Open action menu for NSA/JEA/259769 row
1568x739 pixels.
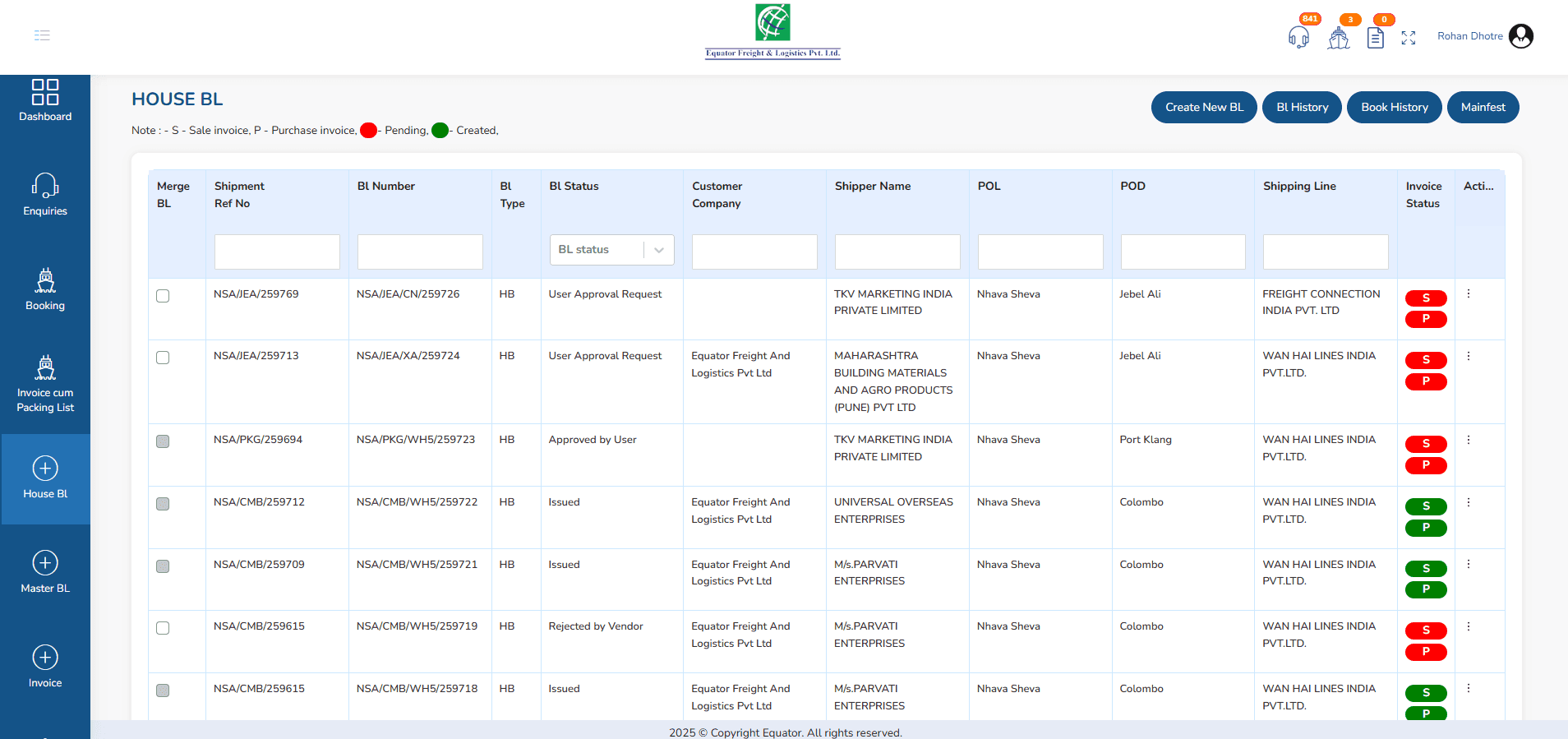(1469, 294)
